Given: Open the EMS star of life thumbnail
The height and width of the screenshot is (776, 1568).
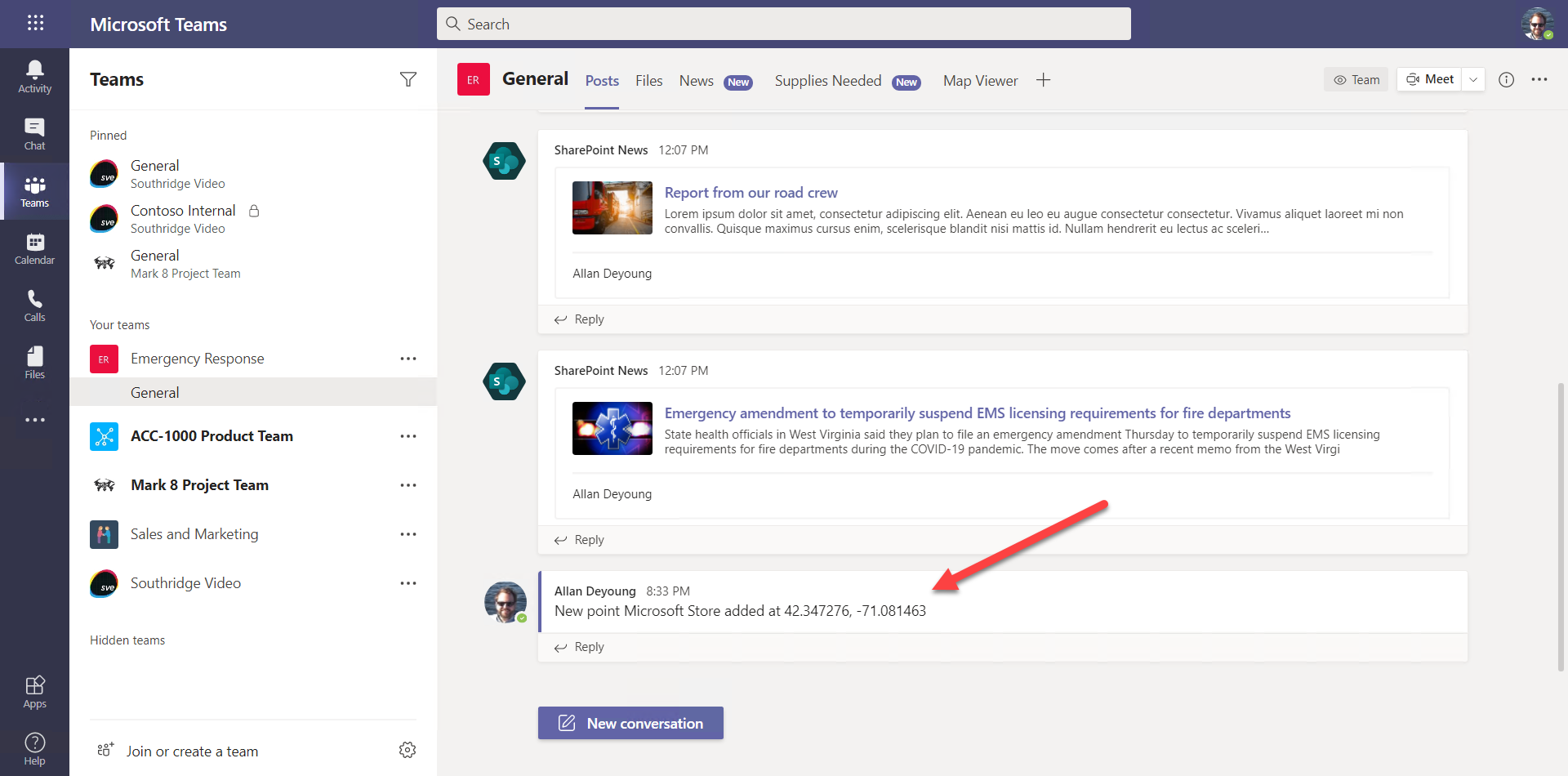Looking at the screenshot, I should (612, 428).
